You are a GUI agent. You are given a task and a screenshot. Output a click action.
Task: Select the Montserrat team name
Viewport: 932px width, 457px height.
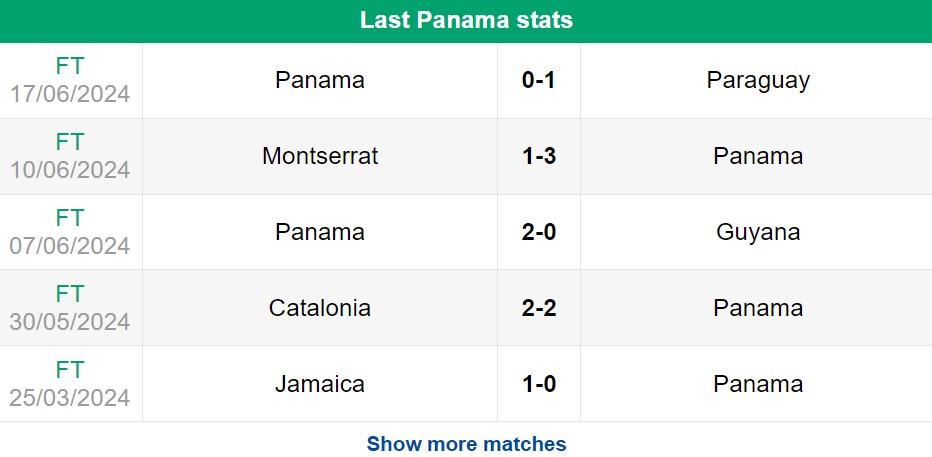coord(320,156)
